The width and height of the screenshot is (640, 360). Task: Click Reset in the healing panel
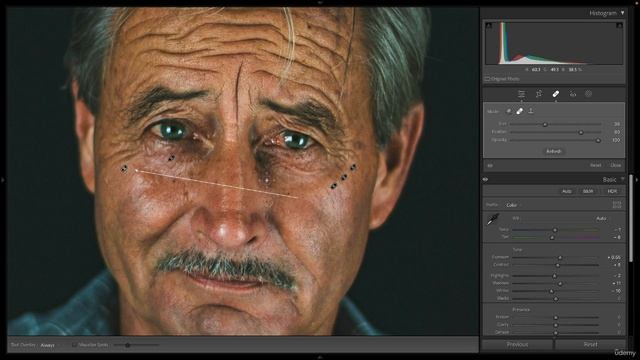(595, 165)
